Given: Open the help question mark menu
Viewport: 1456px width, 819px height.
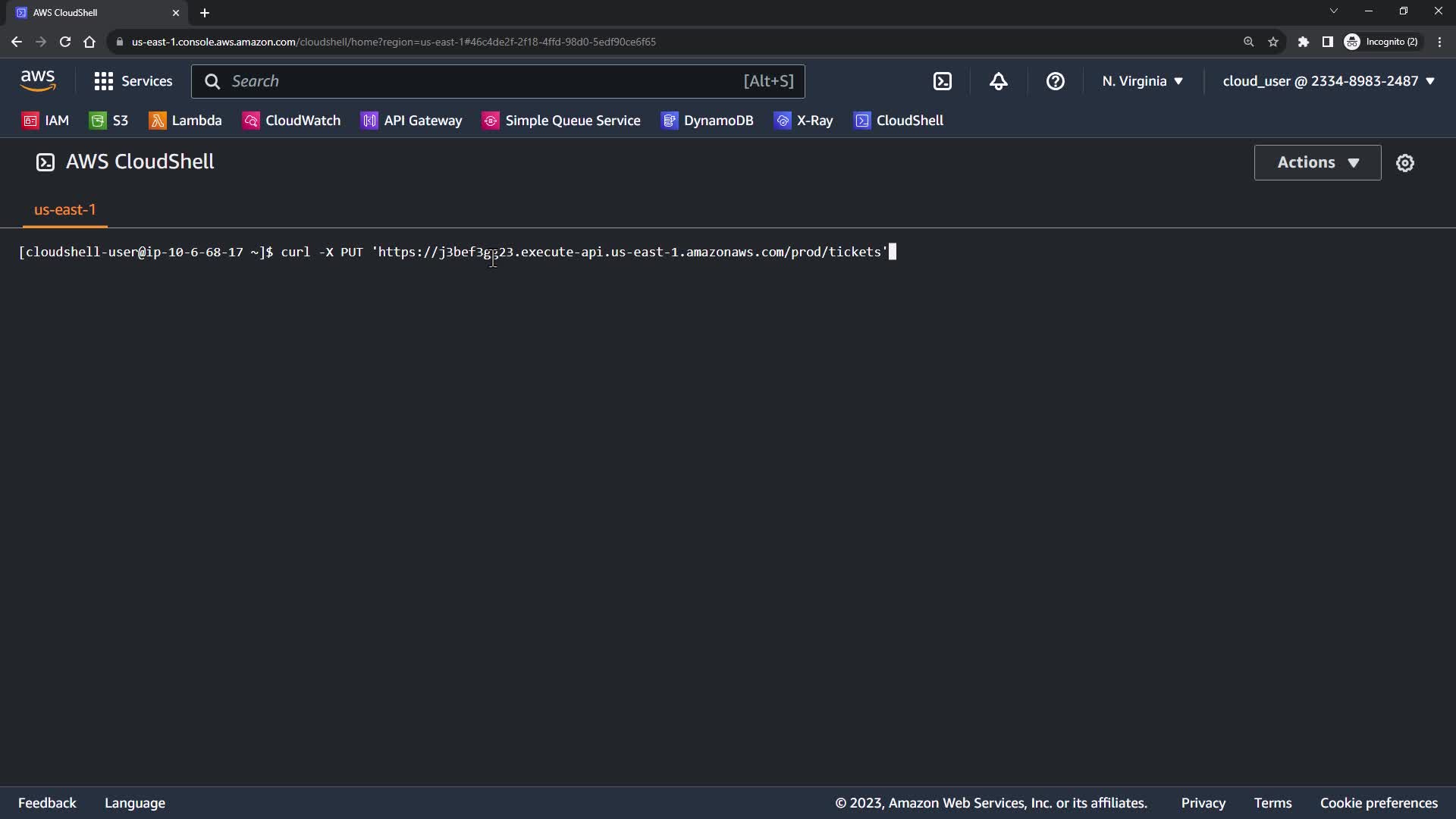Looking at the screenshot, I should pos(1055,81).
